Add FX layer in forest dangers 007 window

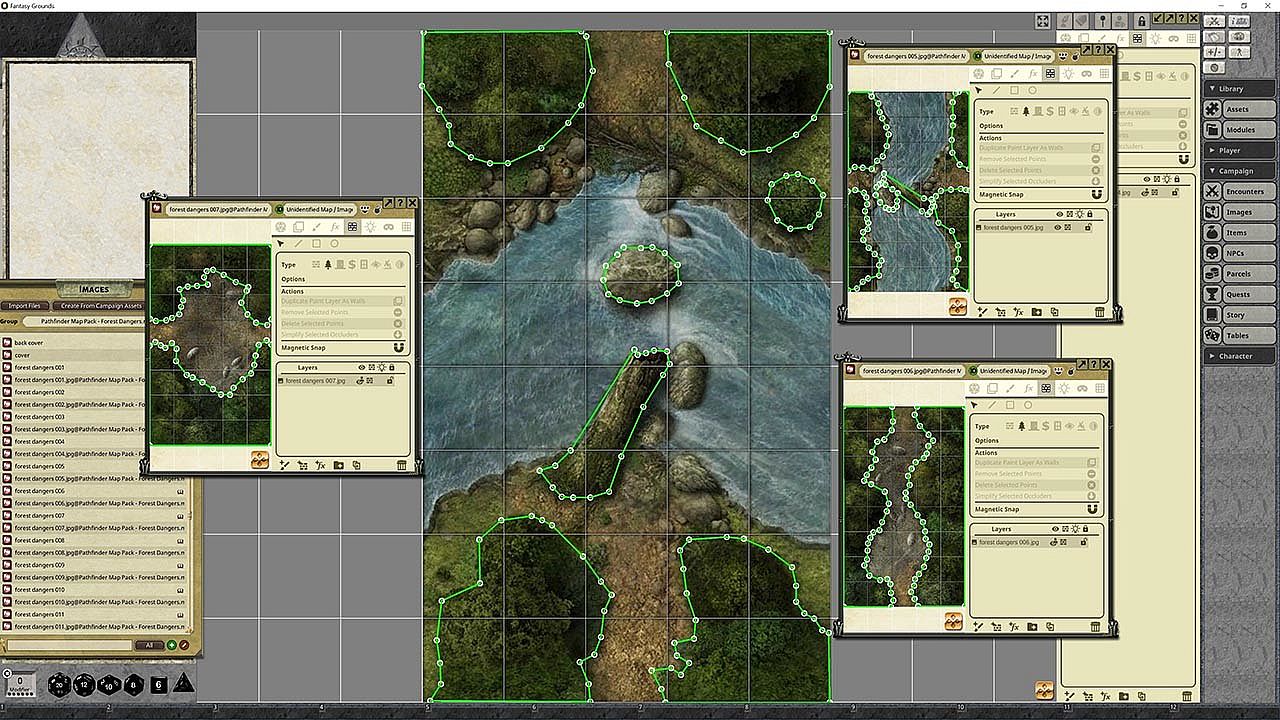click(x=321, y=465)
